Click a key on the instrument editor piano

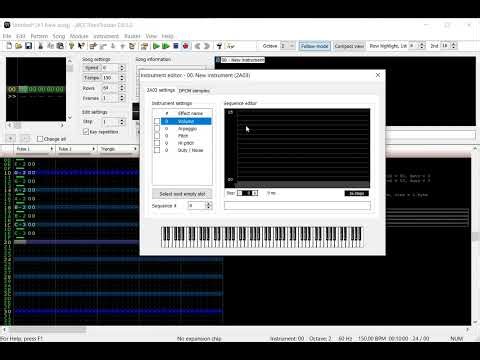click(x=262, y=237)
